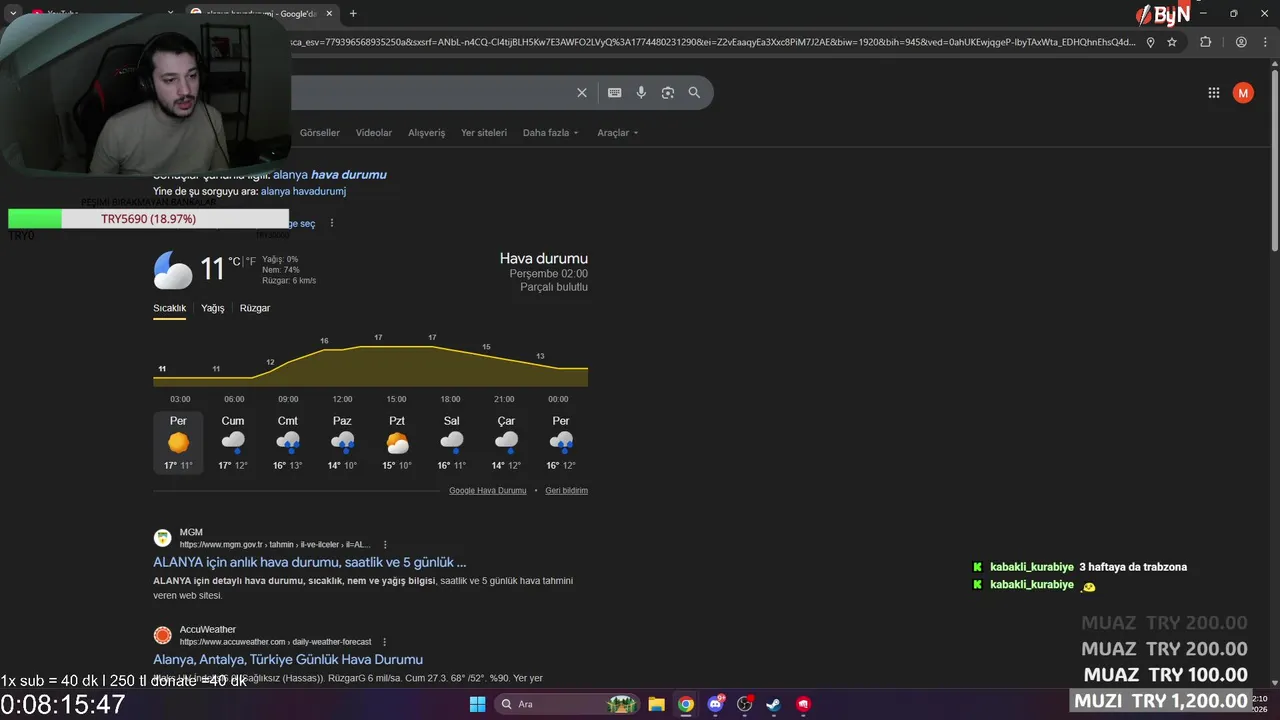The width and height of the screenshot is (1280, 720).
Task: Open the red Riot app on the taskbar
Action: click(803, 704)
